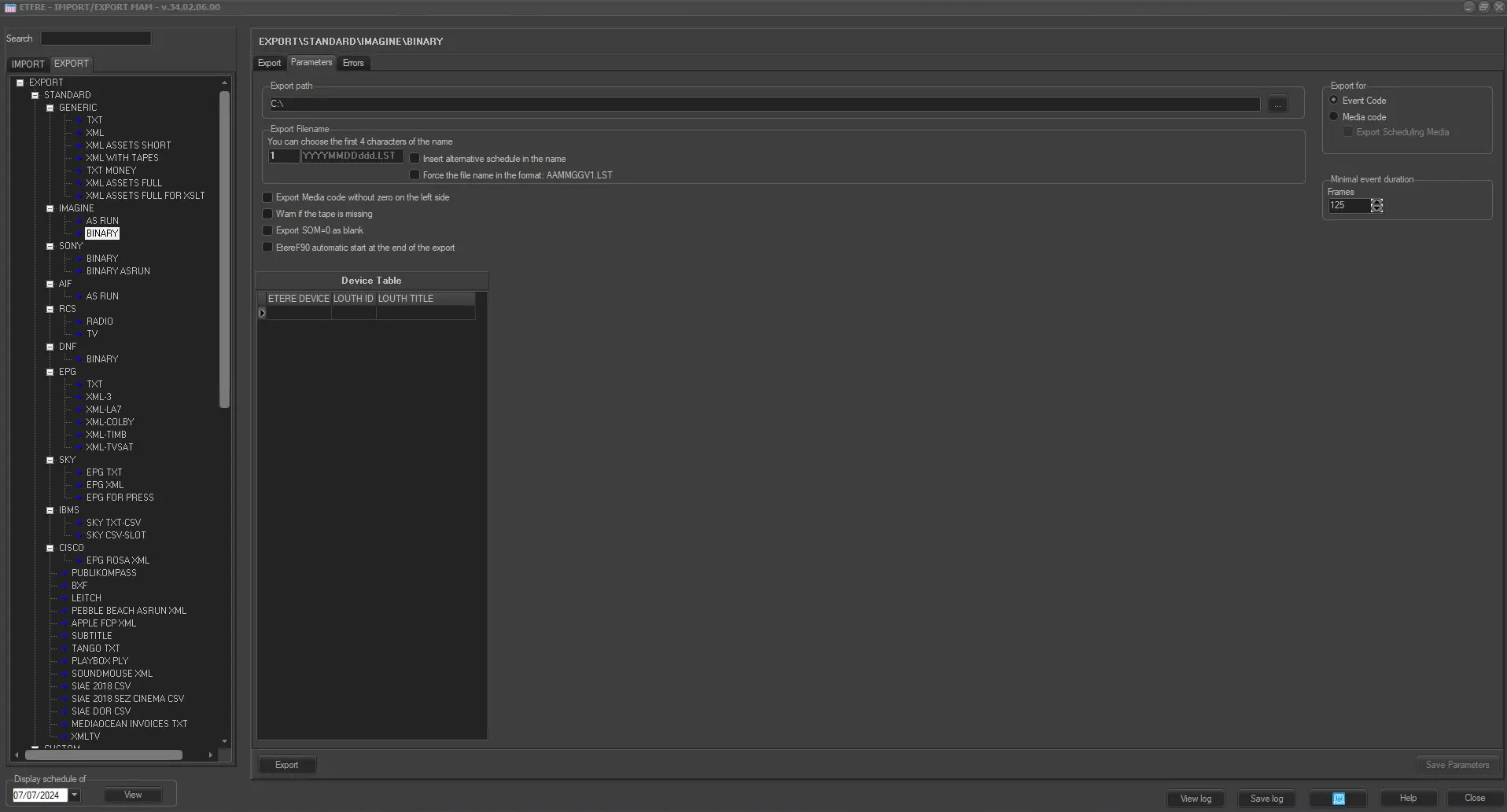Click the blue icon button beside Help
Screen dimensions: 1507x812
[x=1338, y=799]
